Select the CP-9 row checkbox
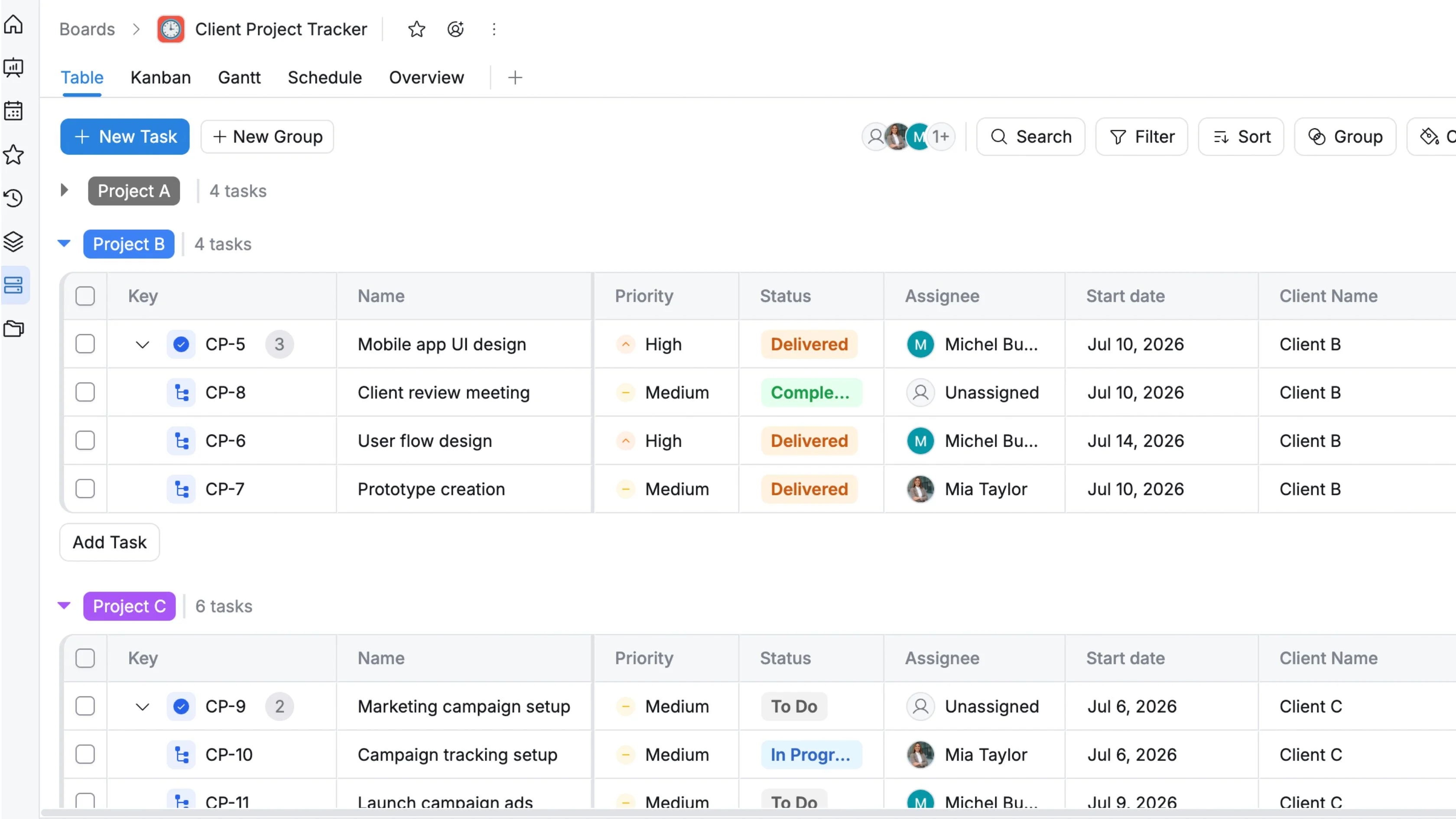The height and width of the screenshot is (819, 1456). coord(85,706)
